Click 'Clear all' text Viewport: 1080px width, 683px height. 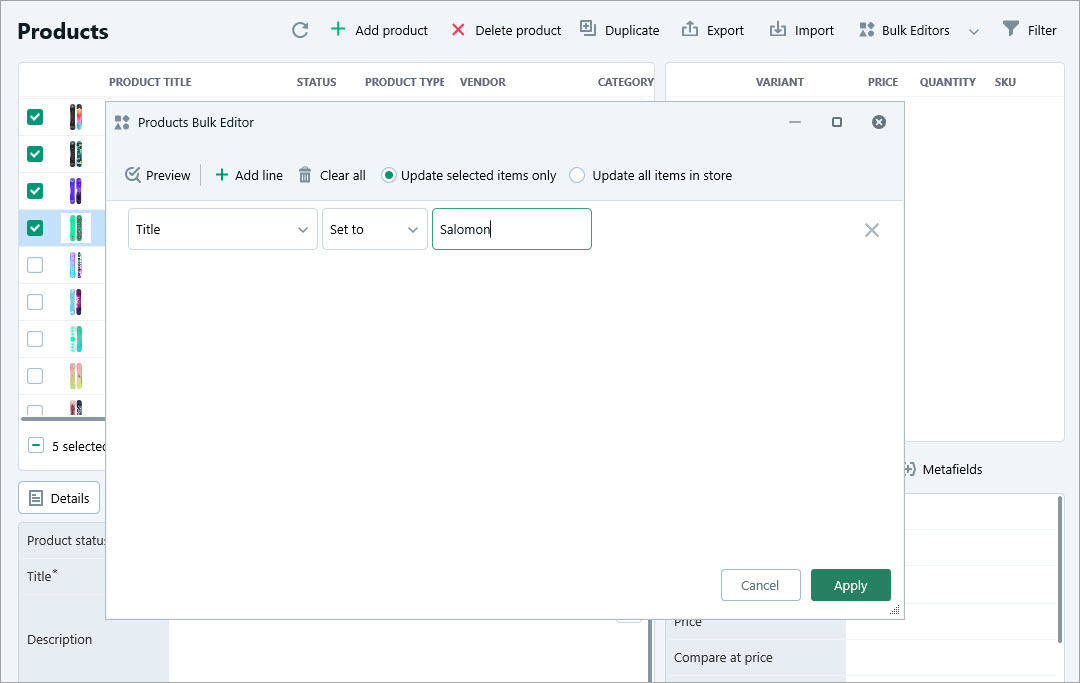tap(343, 176)
